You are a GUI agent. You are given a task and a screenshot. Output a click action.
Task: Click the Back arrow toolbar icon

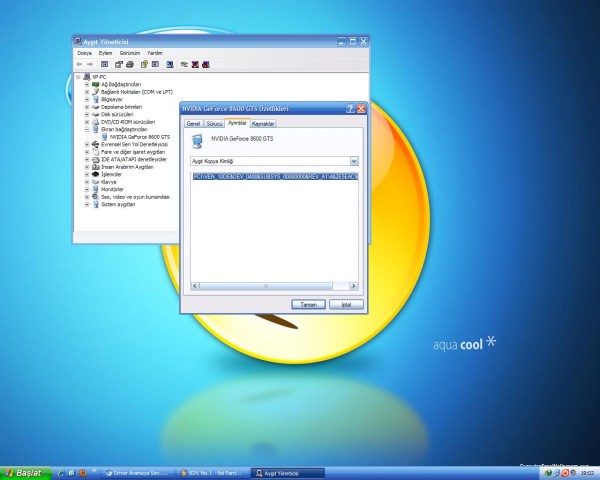[79, 64]
